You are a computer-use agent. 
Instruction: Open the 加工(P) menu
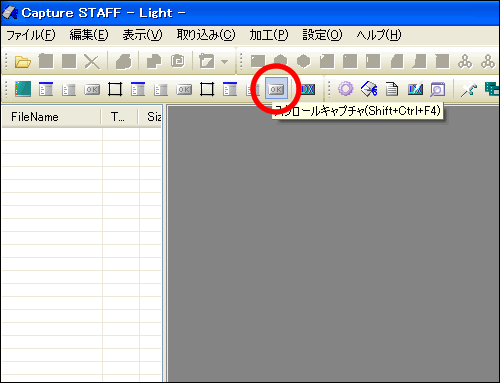click(269, 35)
